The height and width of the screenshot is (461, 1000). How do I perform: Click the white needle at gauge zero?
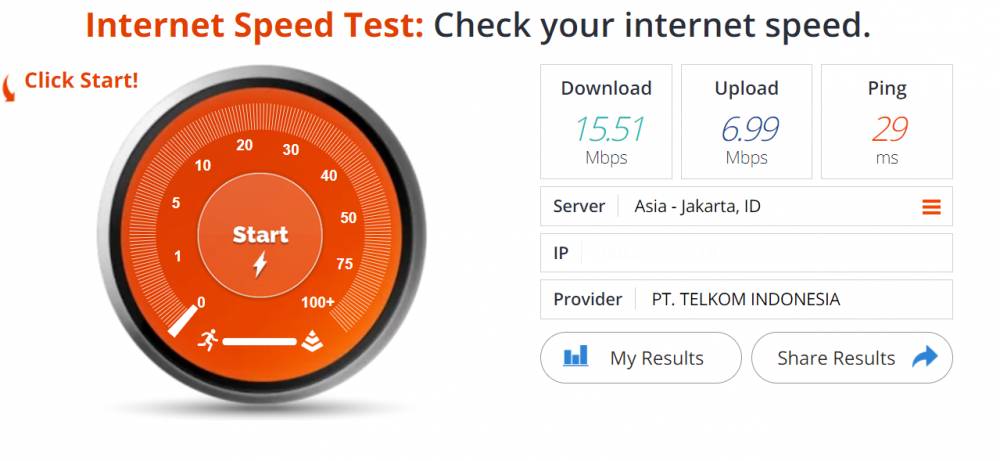(184, 321)
